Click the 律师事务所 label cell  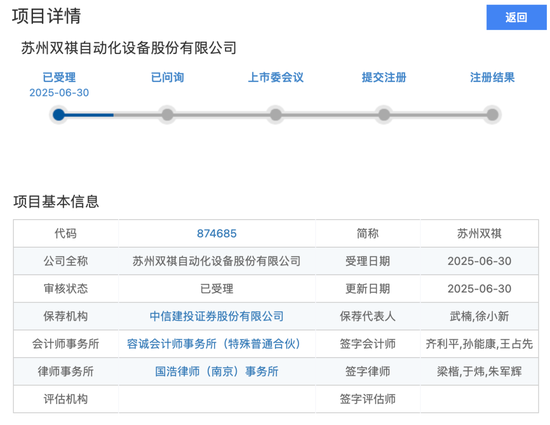[x=66, y=371]
